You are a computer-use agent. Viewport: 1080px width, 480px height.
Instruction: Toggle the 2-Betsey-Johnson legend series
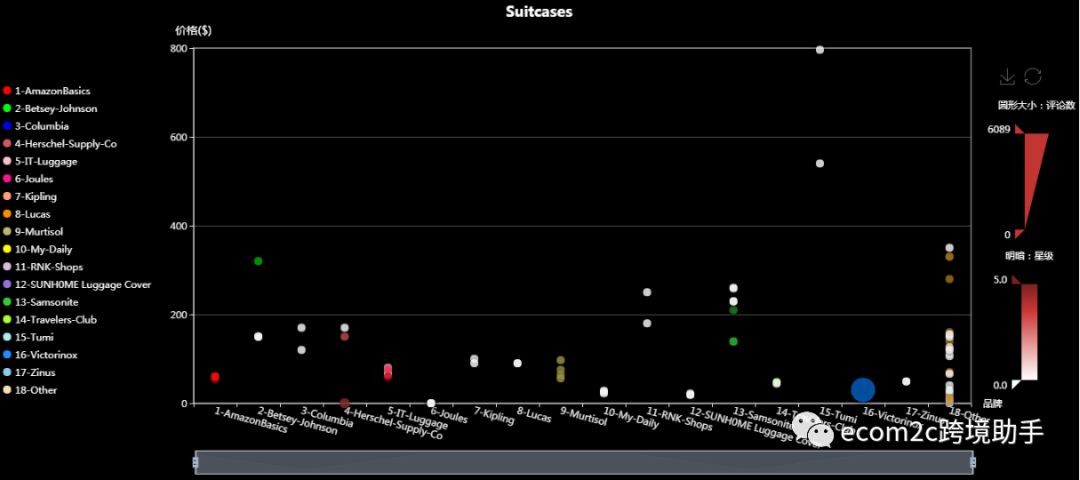click(x=50, y=109)
